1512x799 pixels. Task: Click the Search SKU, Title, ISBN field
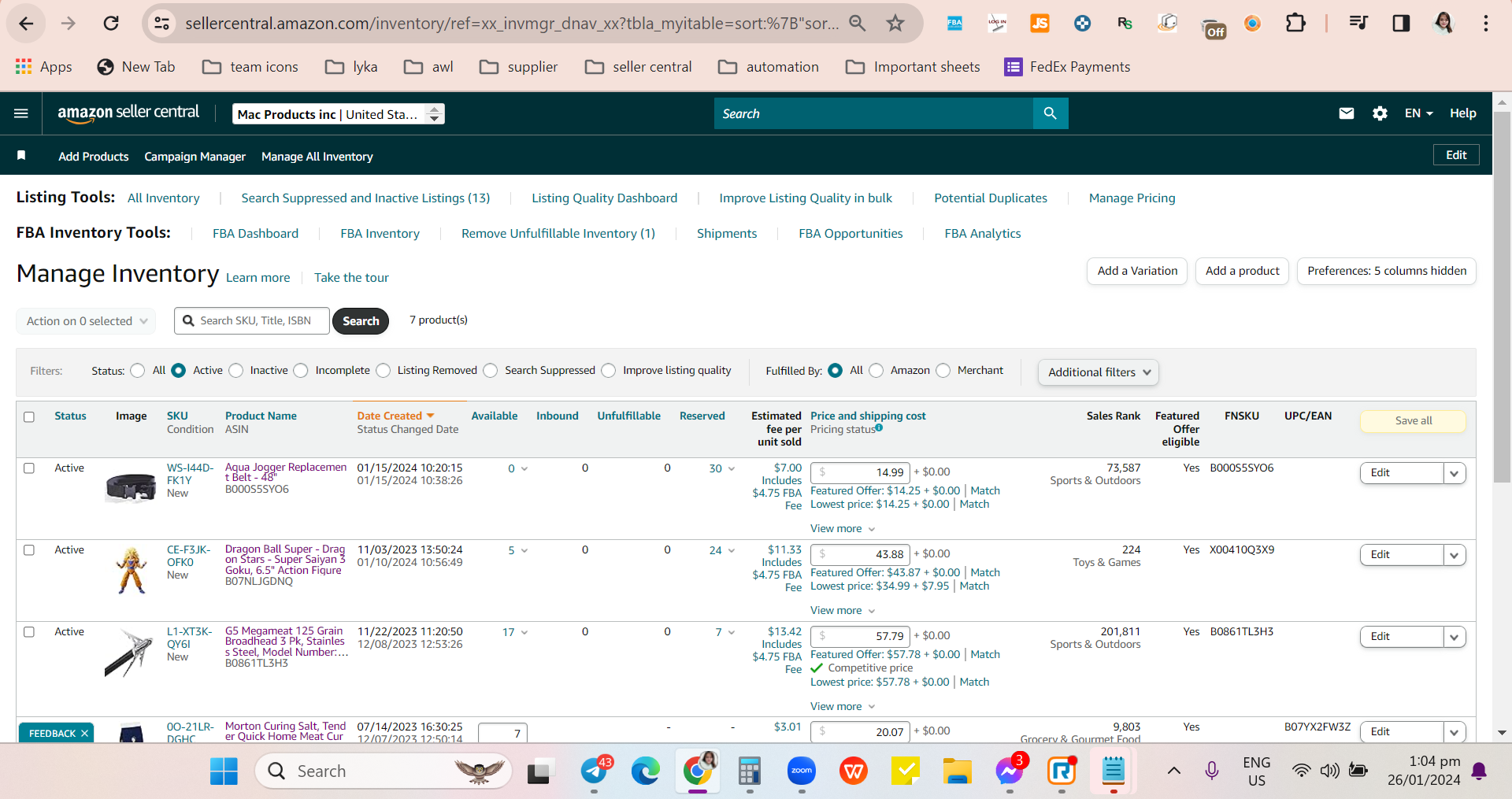coord(252,321)
